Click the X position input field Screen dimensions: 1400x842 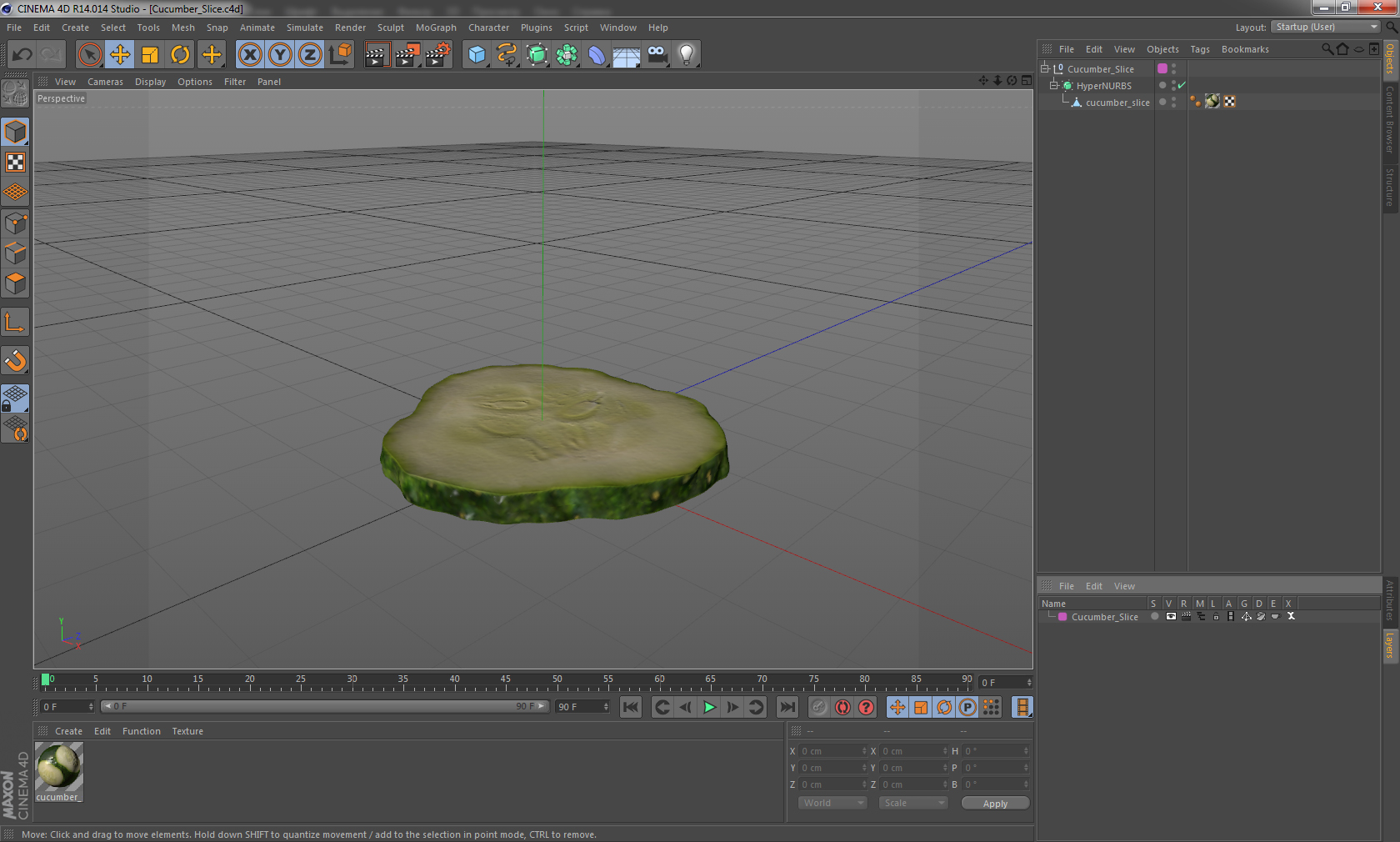[832, 751]
